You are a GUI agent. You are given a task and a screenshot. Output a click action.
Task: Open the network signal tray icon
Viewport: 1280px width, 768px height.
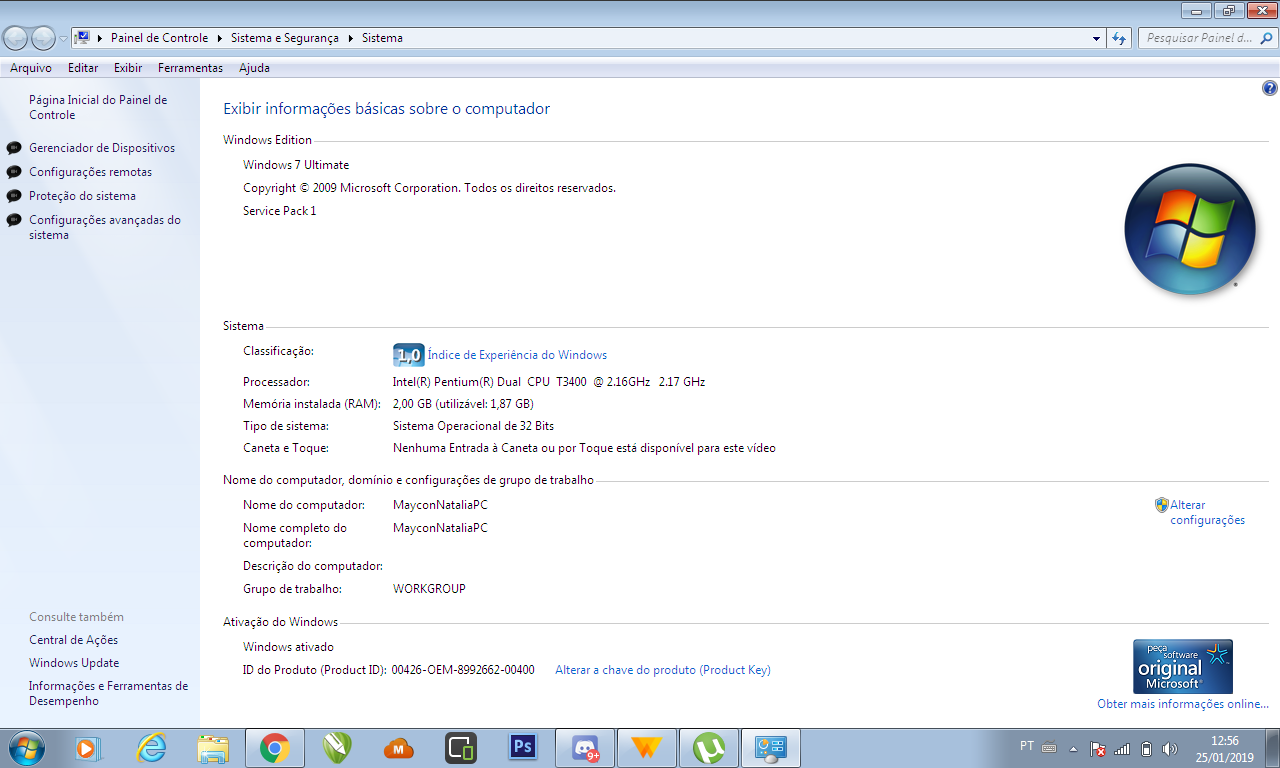click(x=1122, y=748)
